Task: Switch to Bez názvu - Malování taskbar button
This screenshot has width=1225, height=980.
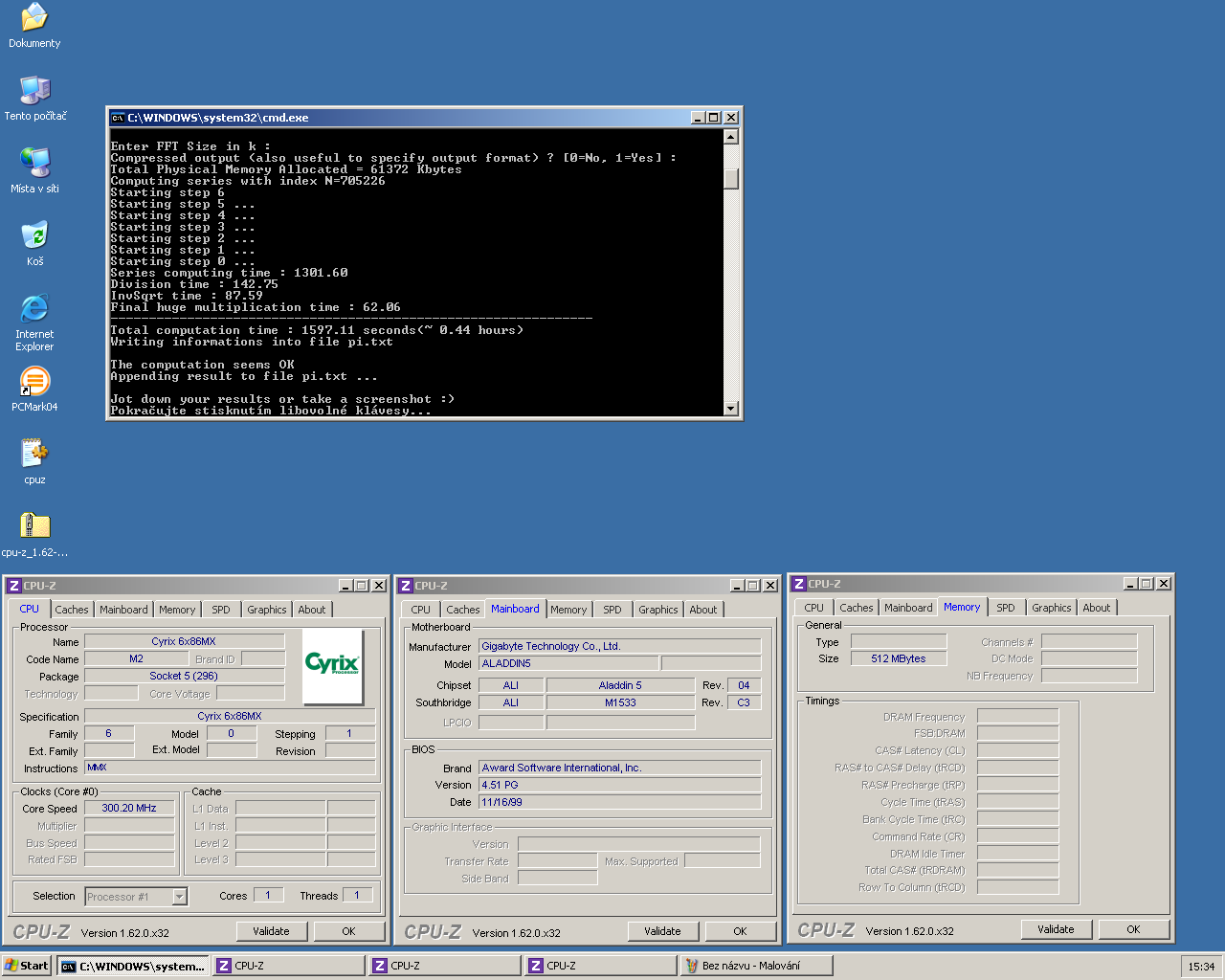Action: (756, 966)
